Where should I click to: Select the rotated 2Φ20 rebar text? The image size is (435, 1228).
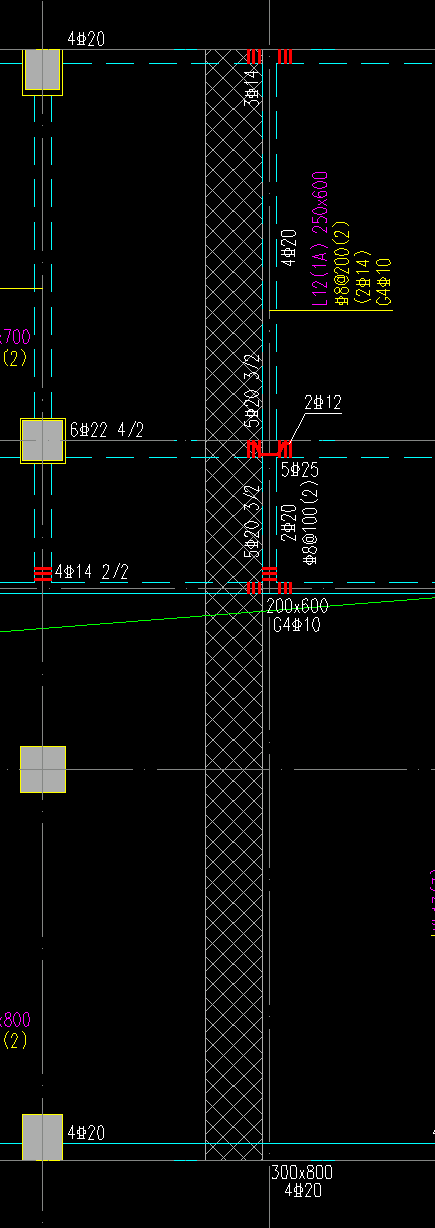point(288,523)
